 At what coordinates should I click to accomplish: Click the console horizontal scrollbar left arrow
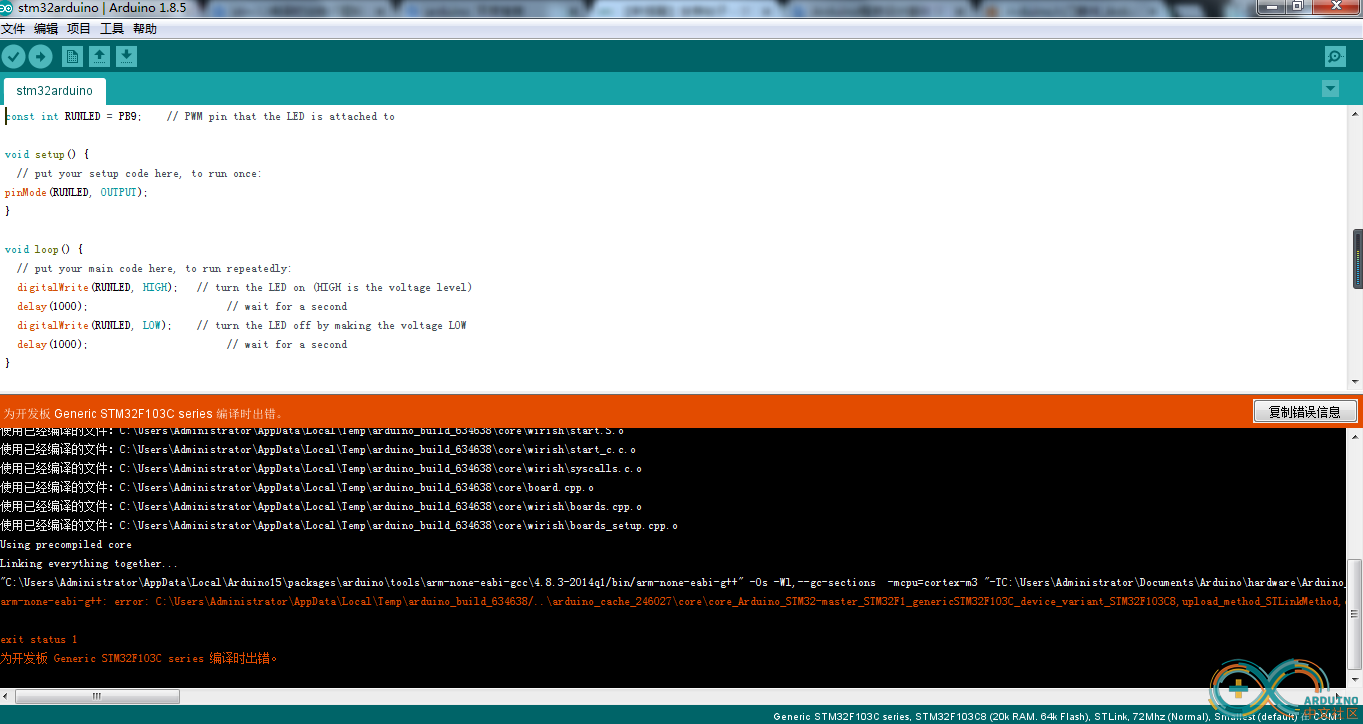pyautogui.click(x=6, y=696)
